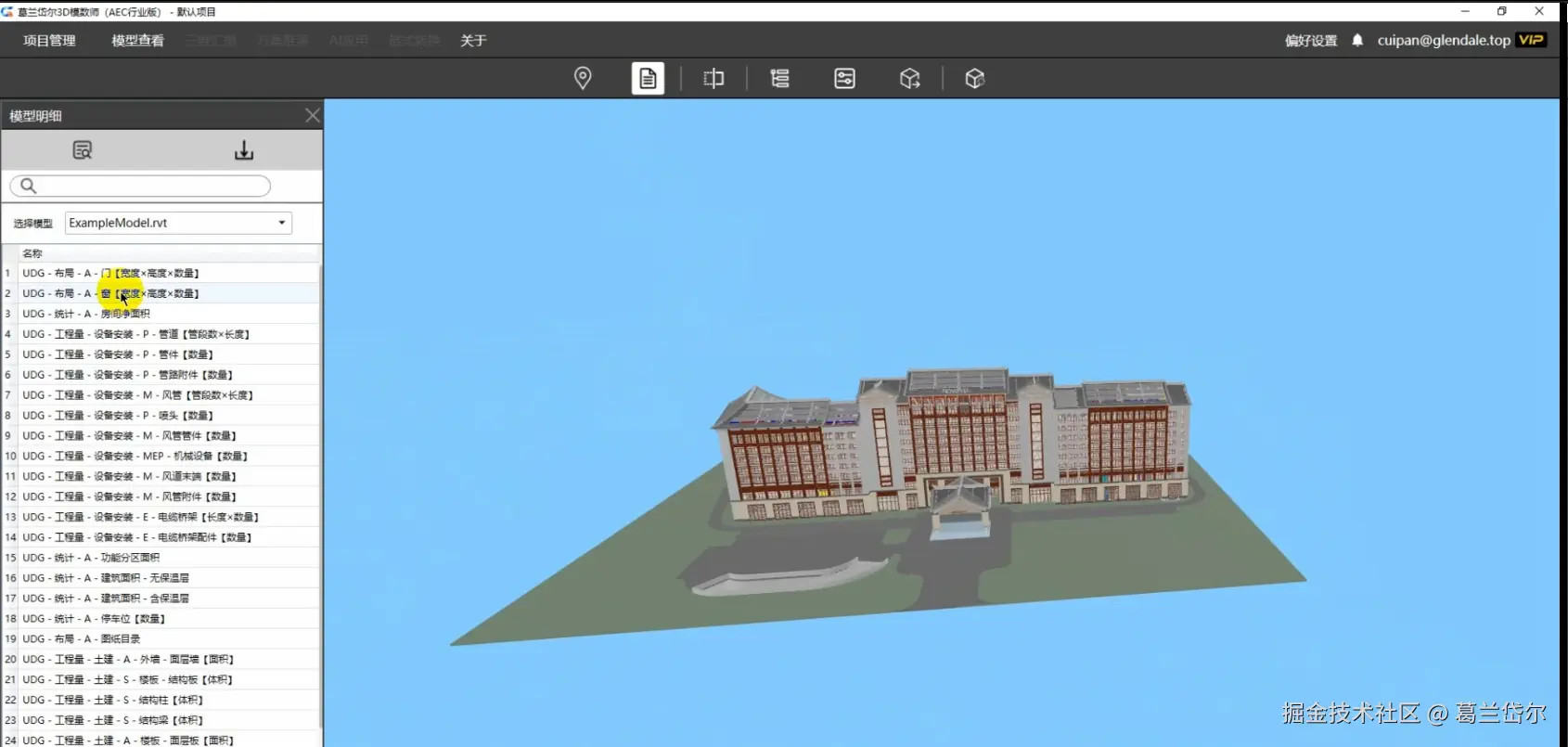The image size is (1568, 747).
Task: Select row 12 风管附件【数量】
Action: point(161,496)
